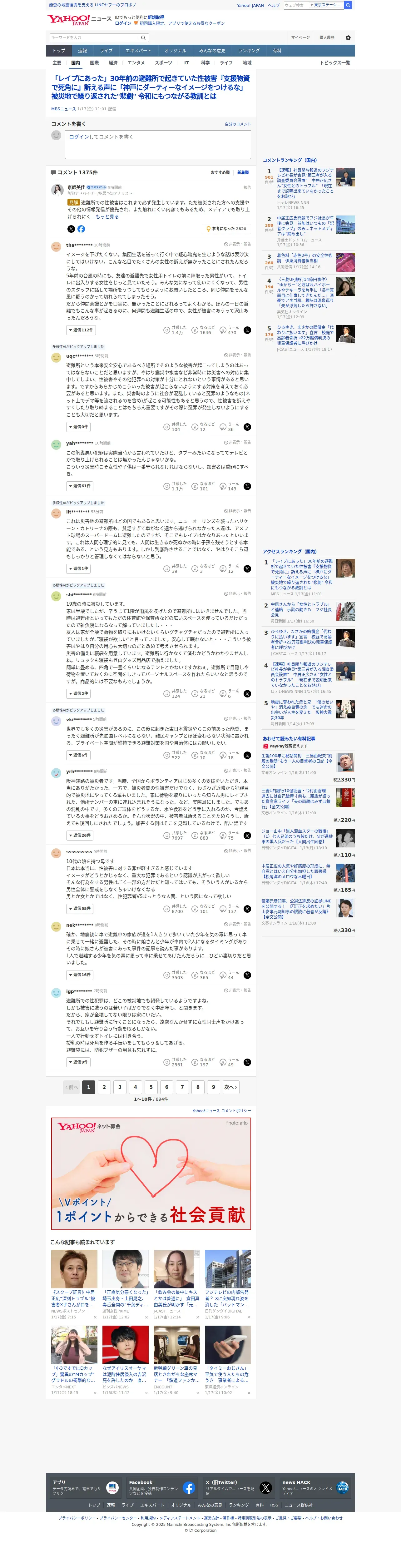Click the comment text box ログインしてコメントを書く

click(x=158, y=145)
